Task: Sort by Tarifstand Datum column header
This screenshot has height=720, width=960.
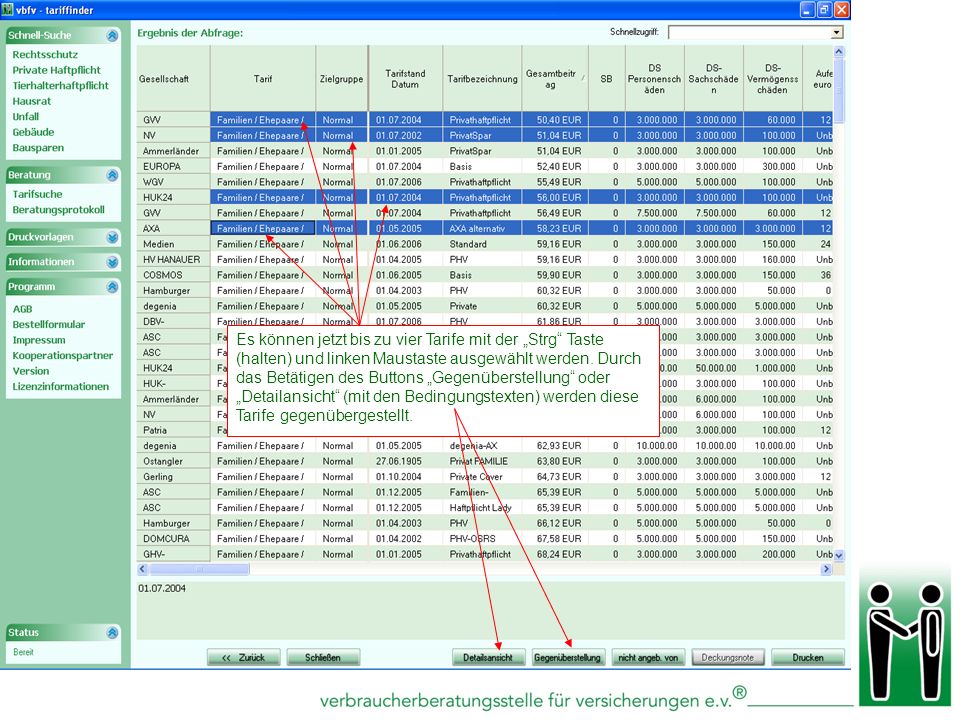Action: (405, 79)
